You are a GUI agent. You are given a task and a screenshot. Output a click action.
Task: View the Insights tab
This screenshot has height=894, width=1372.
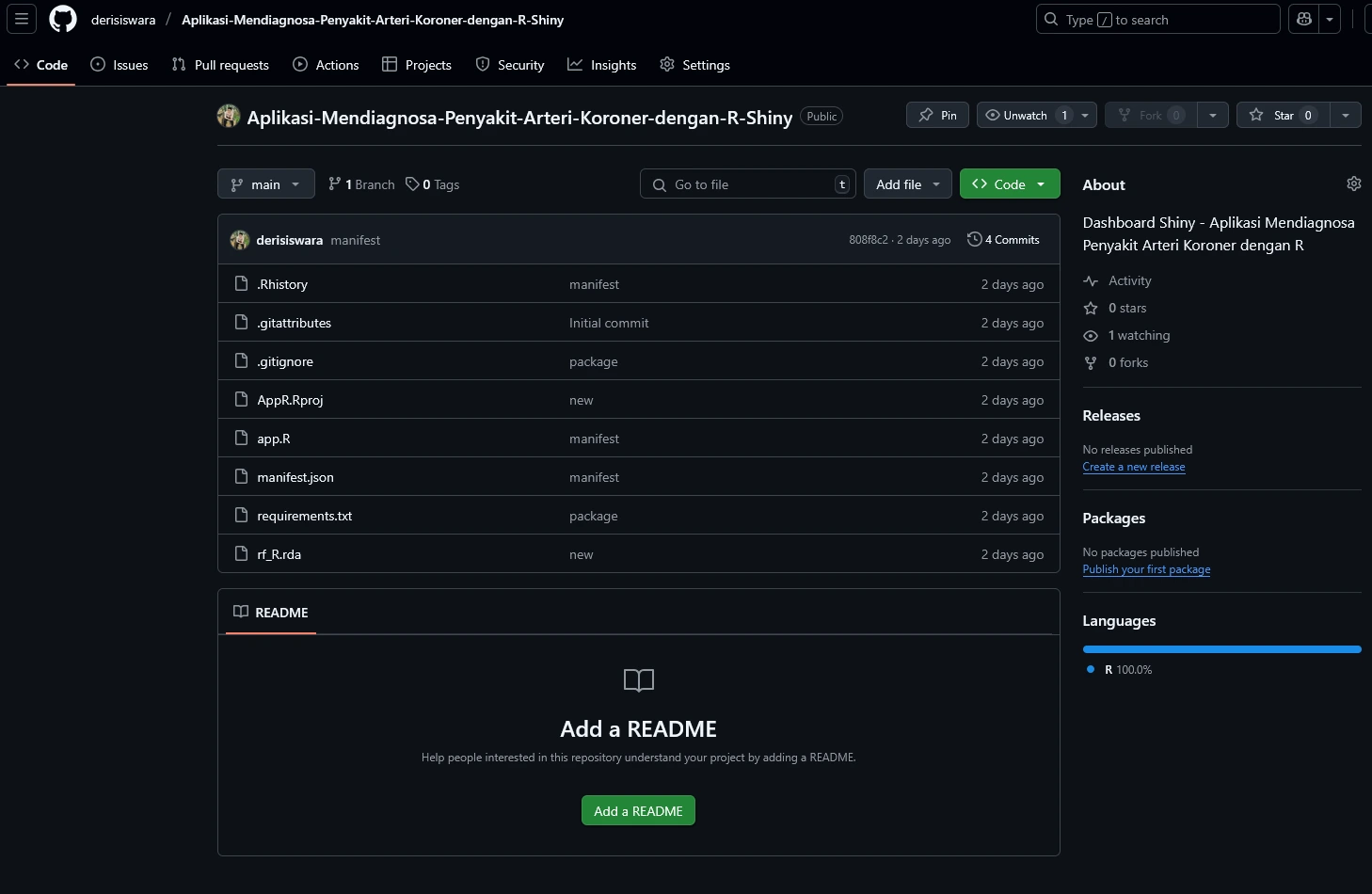602,65
